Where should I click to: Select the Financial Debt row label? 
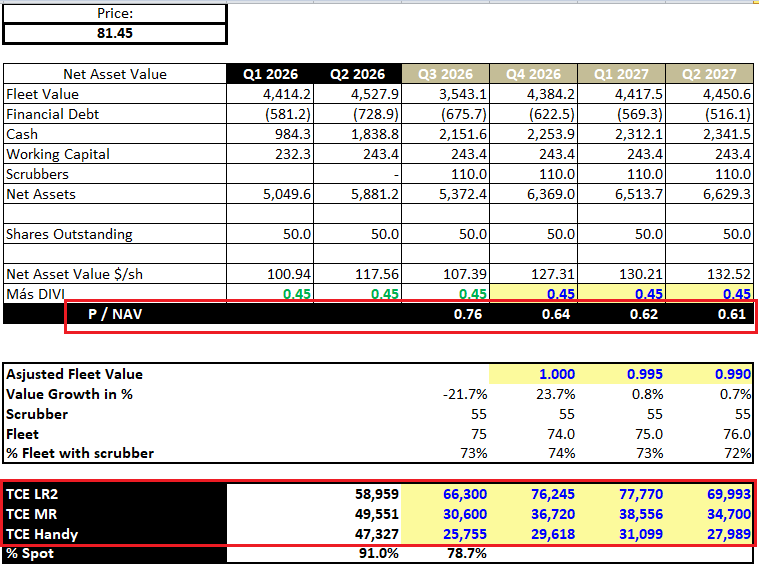tap(115, 114)
